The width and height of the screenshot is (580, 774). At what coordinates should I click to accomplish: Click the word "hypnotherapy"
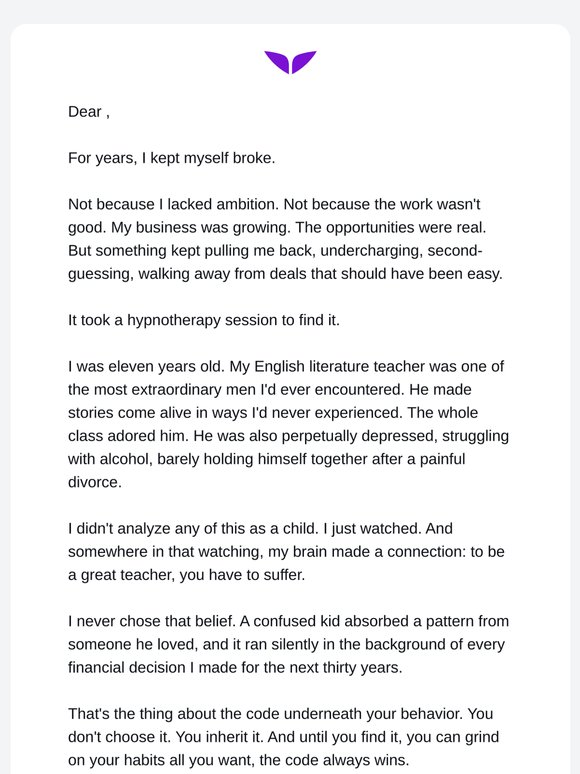pyautogui.click(x=174, y=320)
